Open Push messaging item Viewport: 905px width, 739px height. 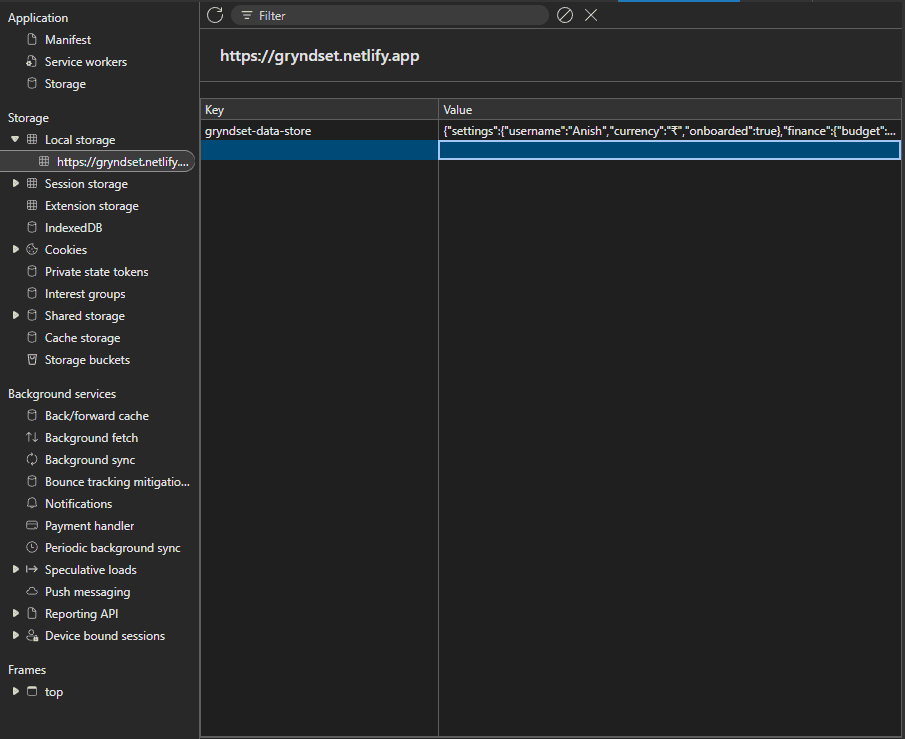pos(87,592)
